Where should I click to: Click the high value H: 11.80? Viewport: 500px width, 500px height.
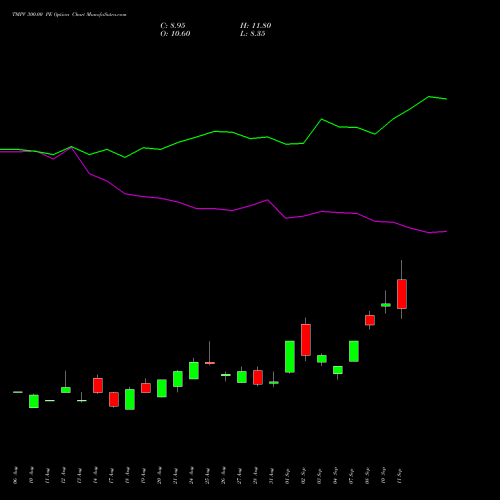click(x=256, y=26)
